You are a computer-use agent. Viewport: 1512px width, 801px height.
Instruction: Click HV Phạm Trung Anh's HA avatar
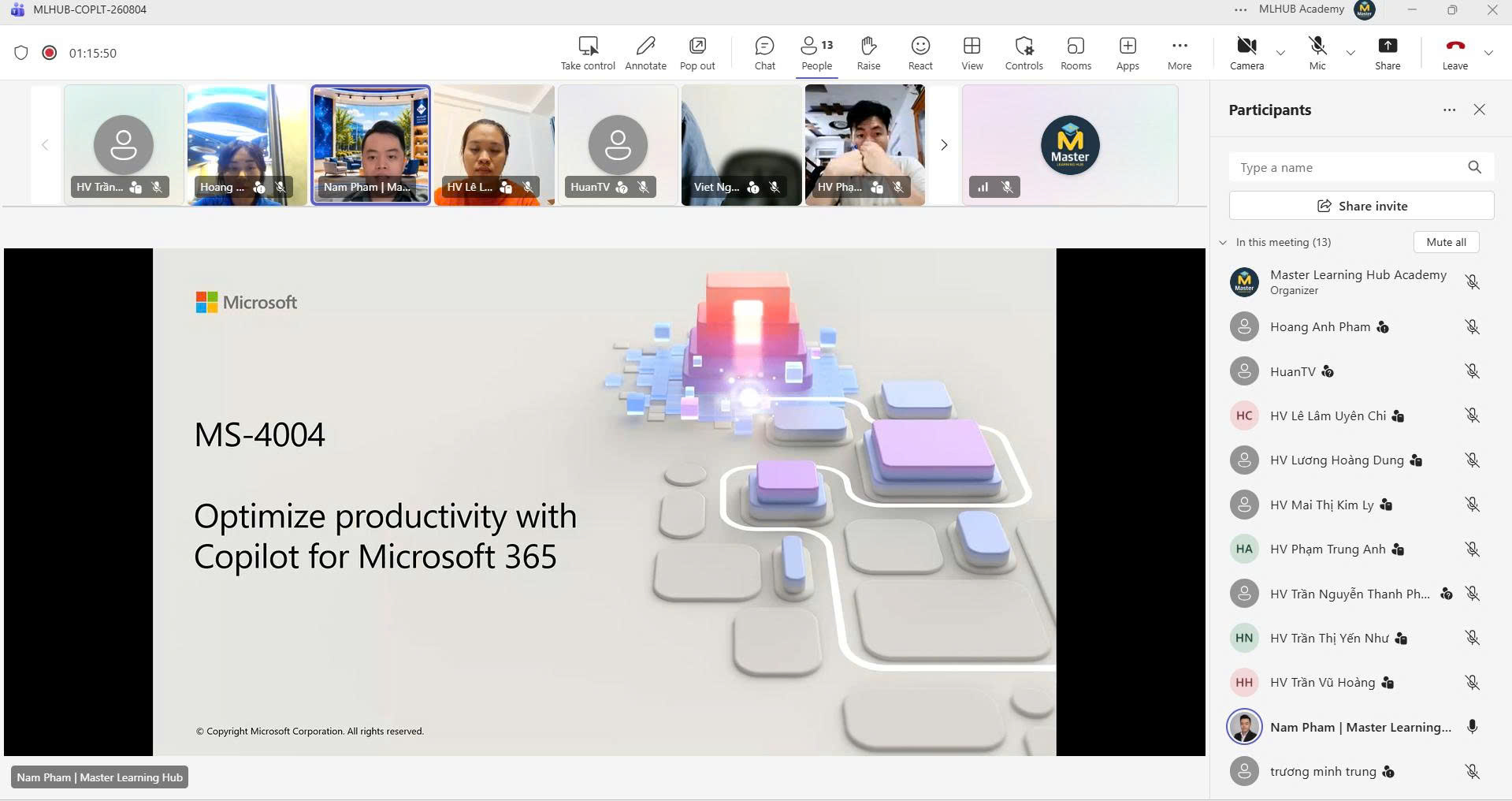point(1244,550)
